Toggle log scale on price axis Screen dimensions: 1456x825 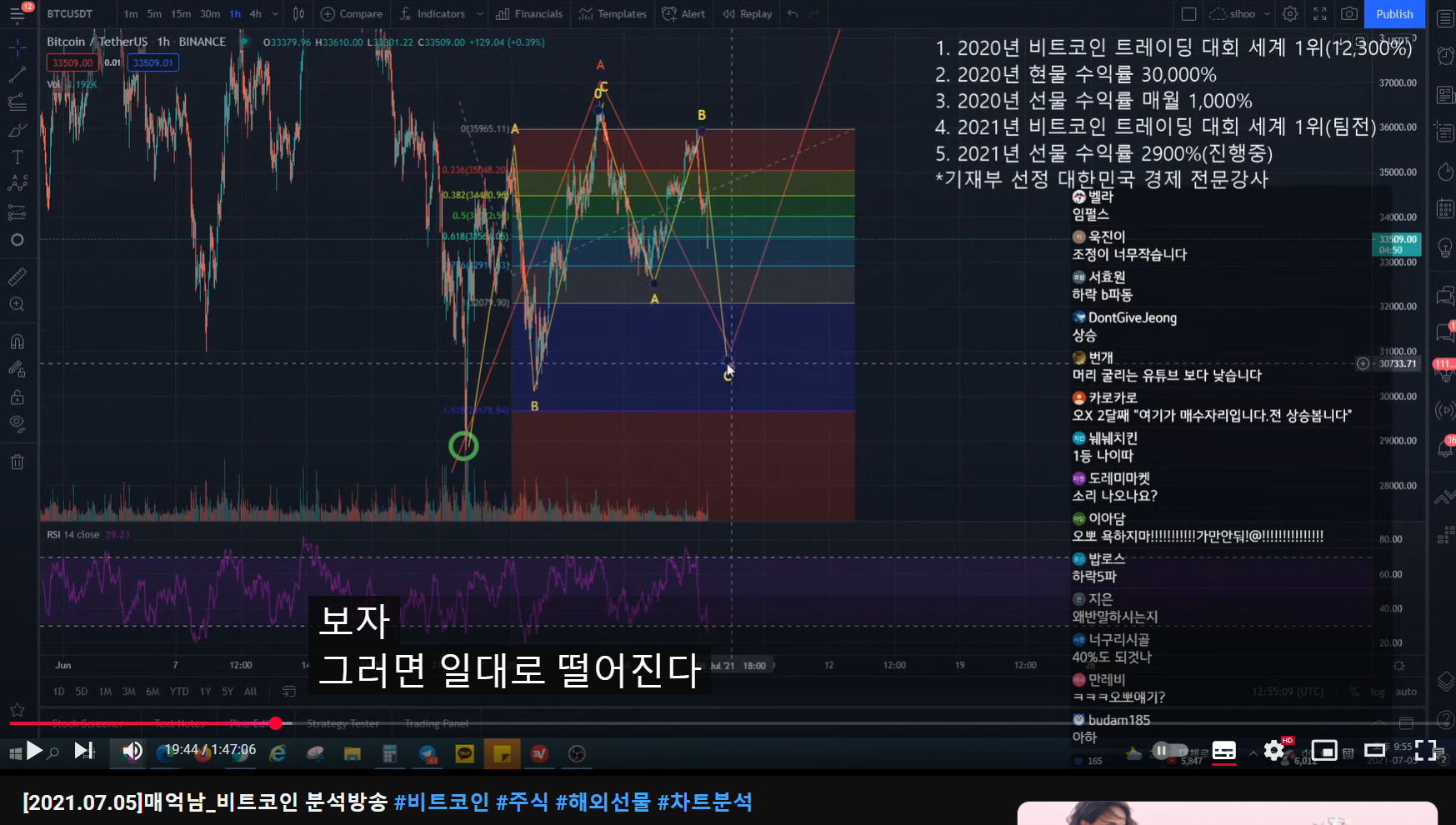point(1378,692)
